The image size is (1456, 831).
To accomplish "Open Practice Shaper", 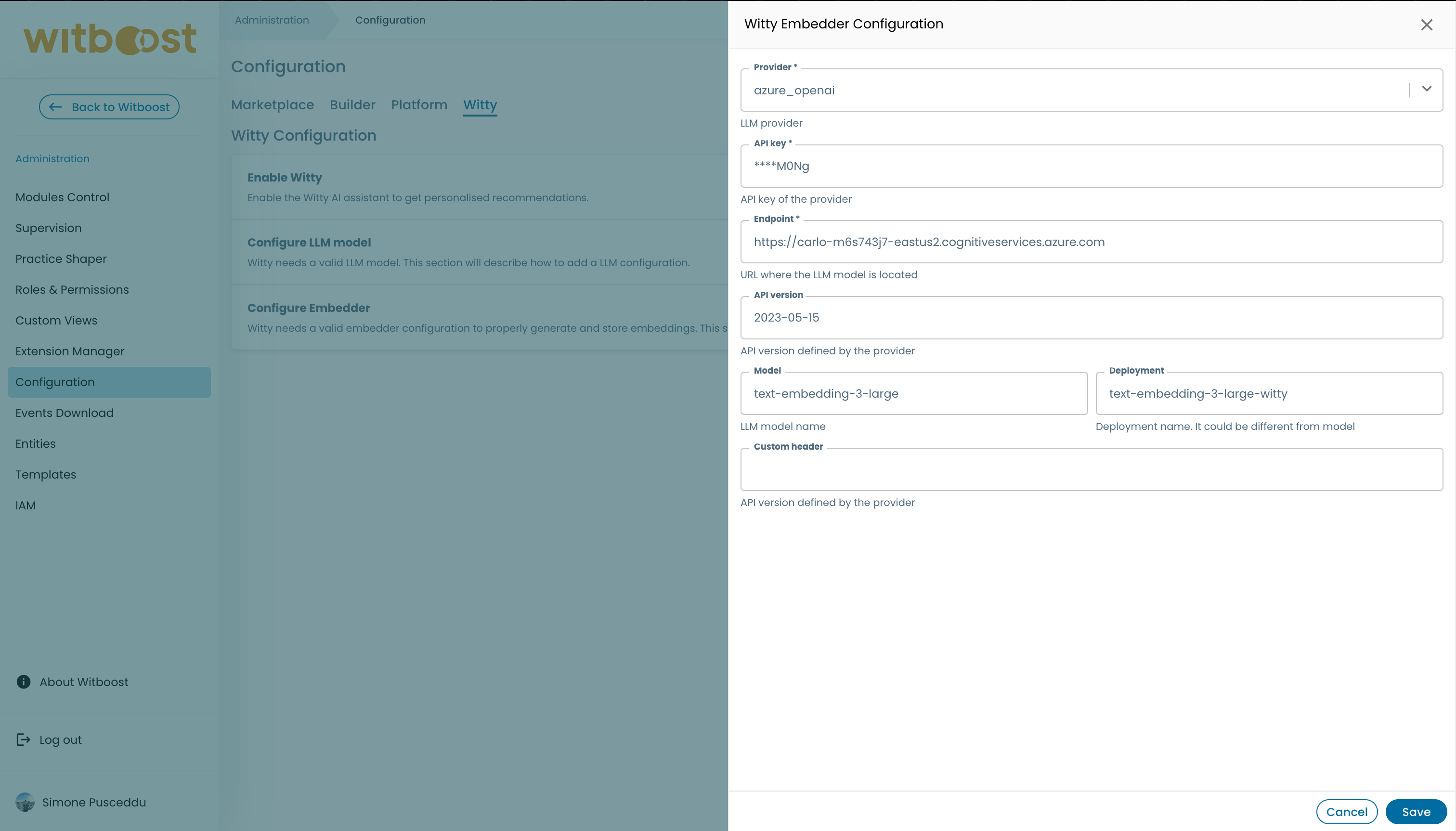I will [x=109, y=259].
